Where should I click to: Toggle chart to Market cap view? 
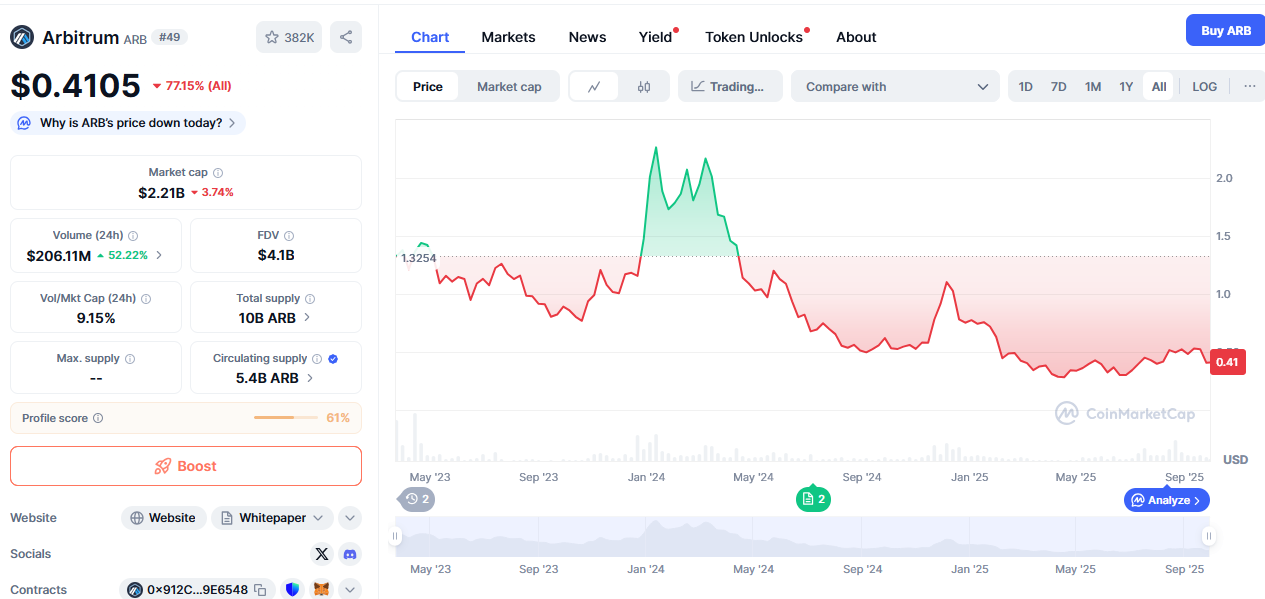[x=509, y=87]
